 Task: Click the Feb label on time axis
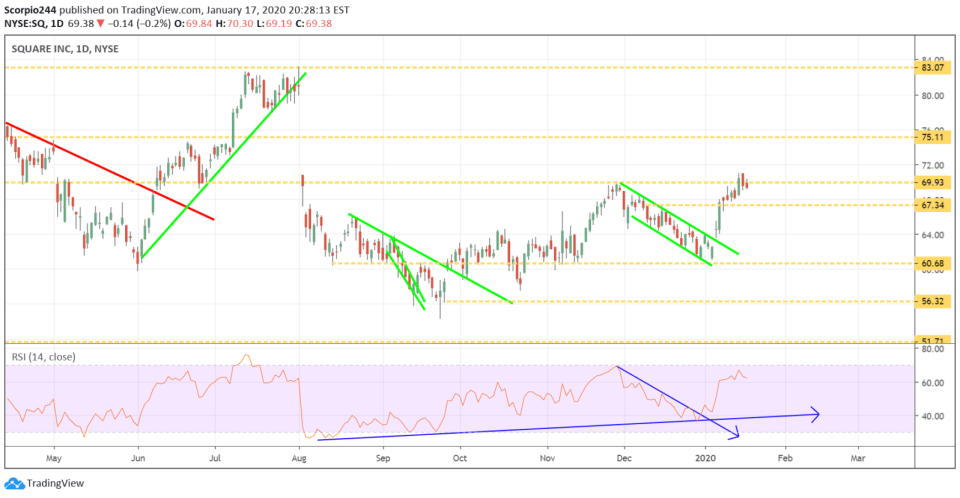785,458
